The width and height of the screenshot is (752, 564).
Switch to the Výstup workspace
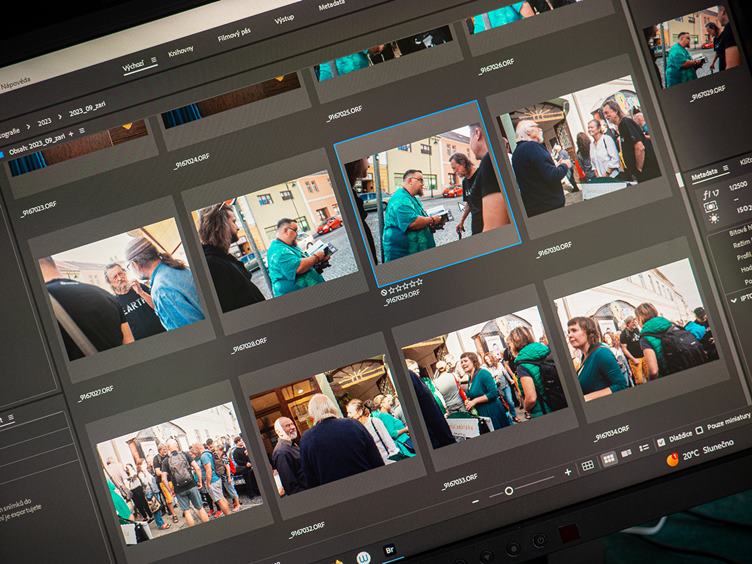(x=284, y=19)
